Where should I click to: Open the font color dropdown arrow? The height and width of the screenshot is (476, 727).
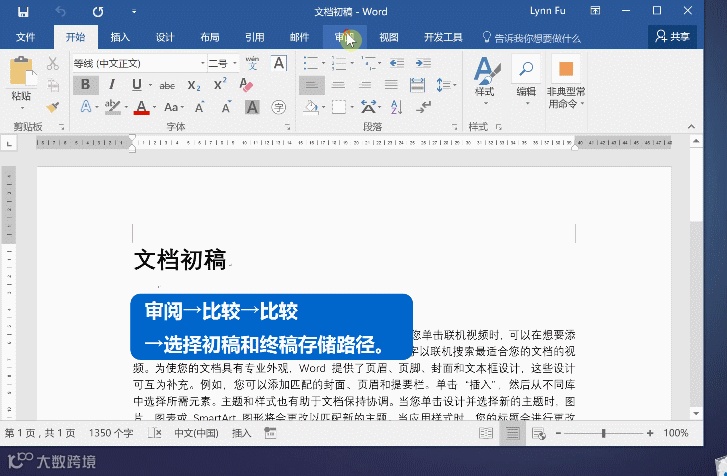[x=154, y=108]
